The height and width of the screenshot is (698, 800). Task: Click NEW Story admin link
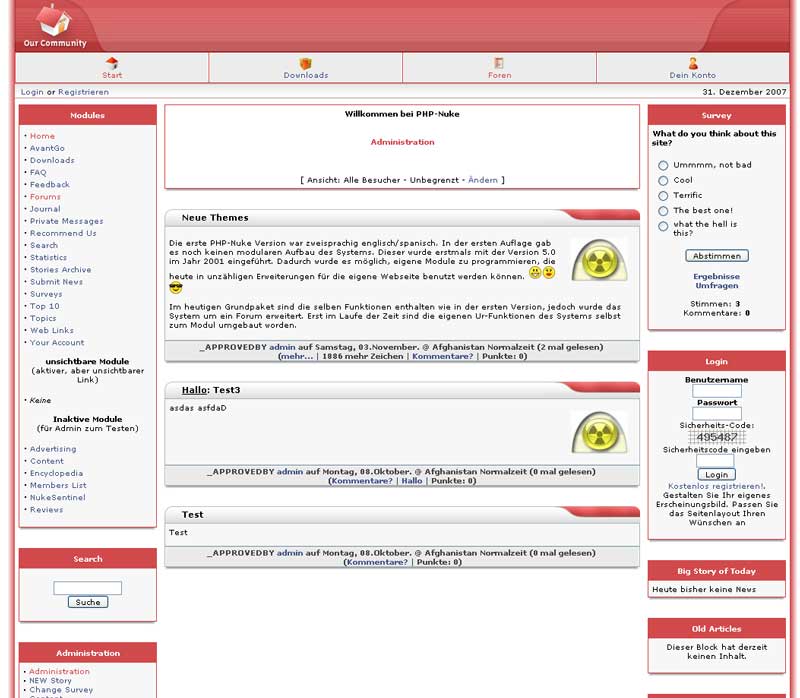click(x=50, y=681)
